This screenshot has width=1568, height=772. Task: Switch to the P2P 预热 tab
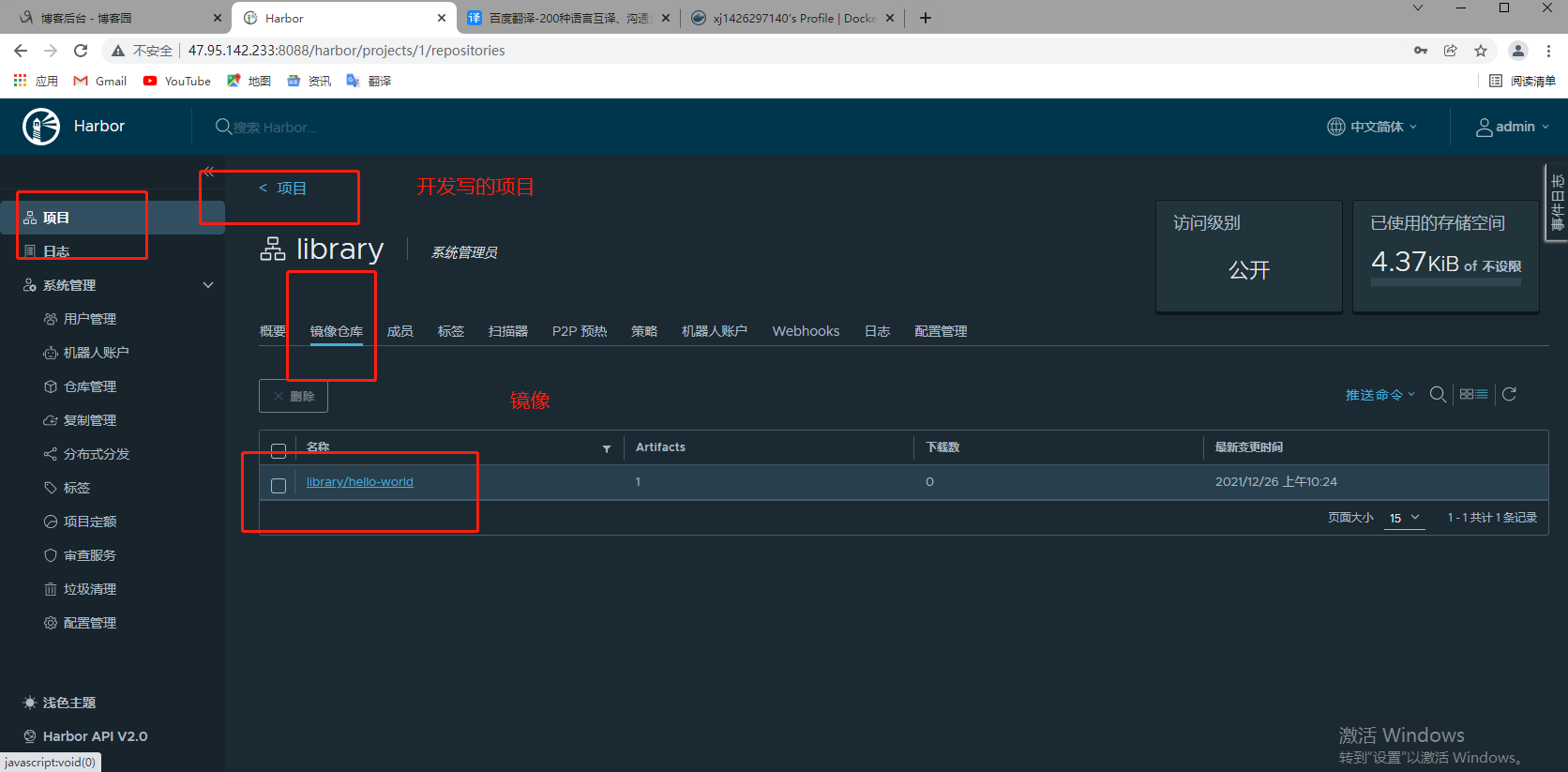[x=580, y=331]
